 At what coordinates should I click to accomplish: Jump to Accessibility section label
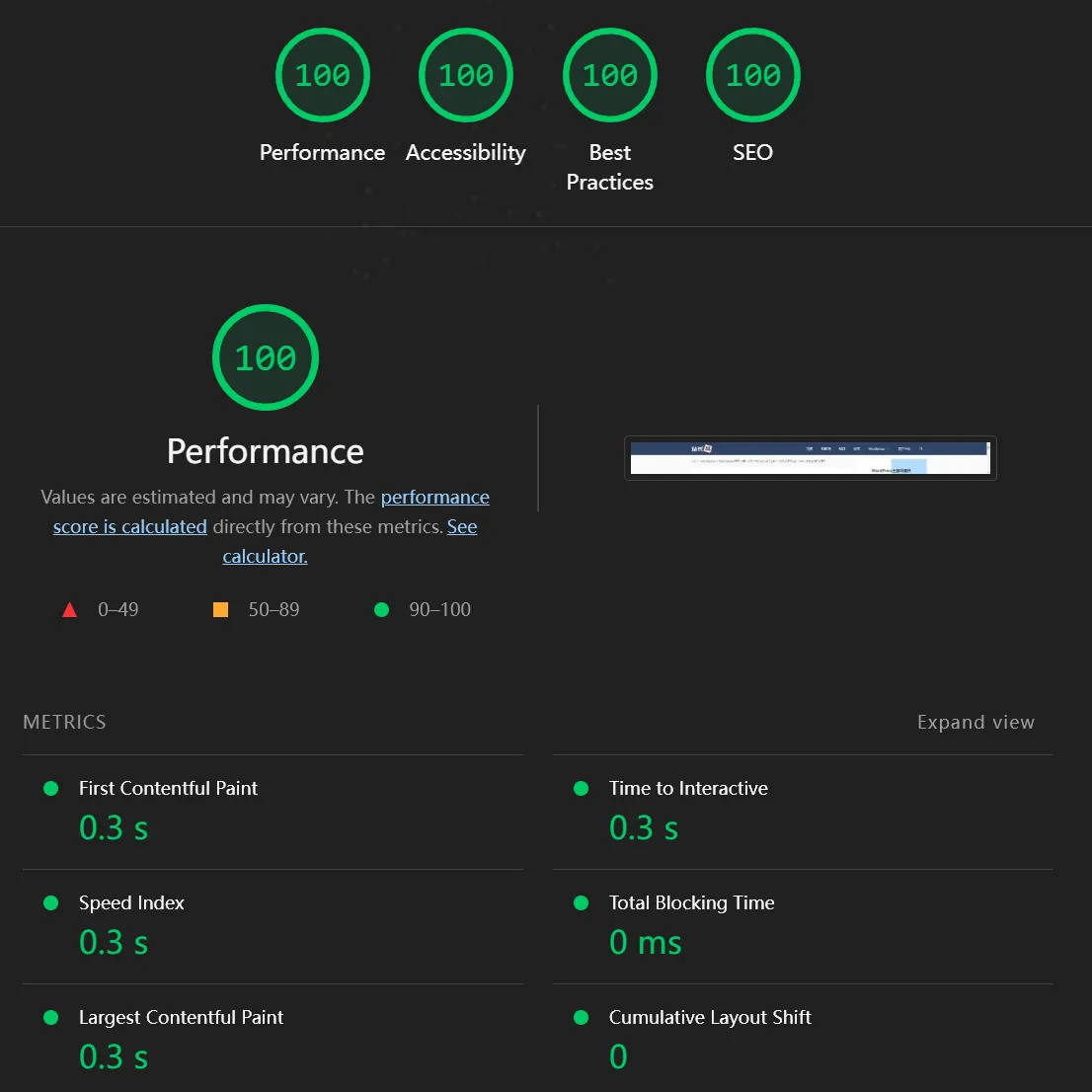click(465, 153)
